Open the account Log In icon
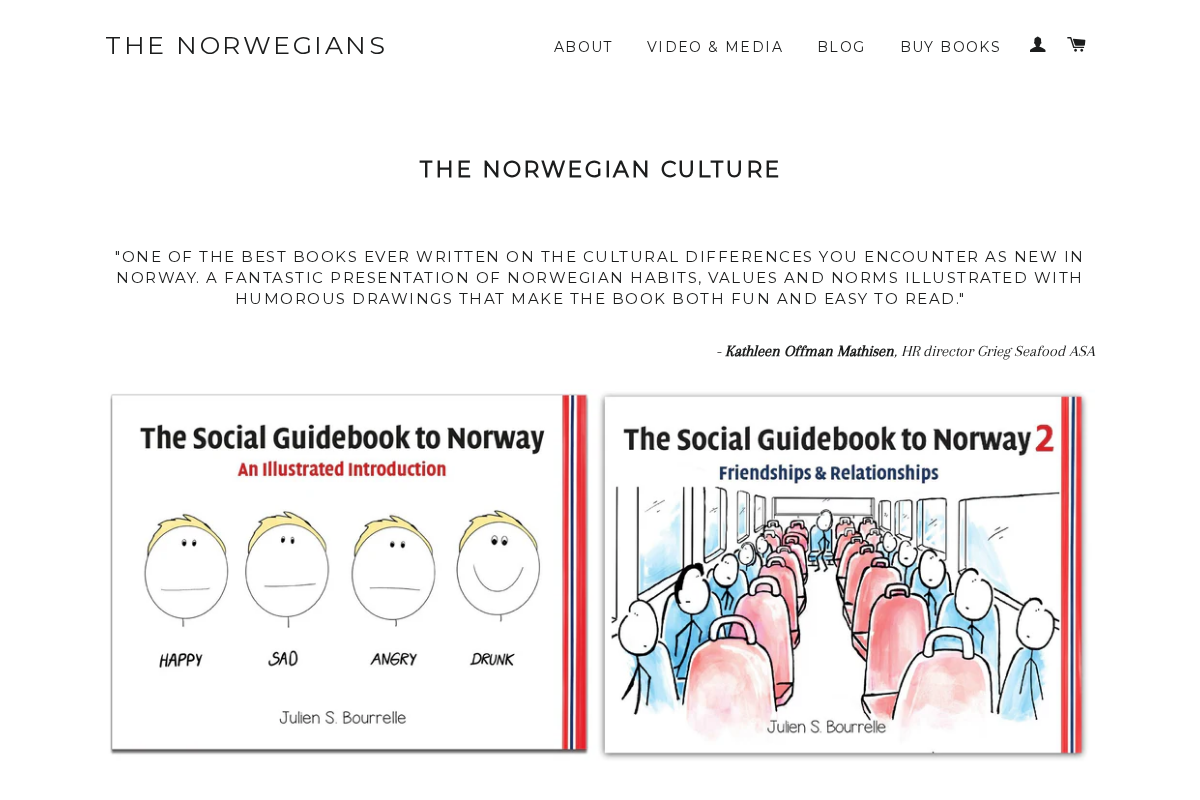This screenshot has height=800, width=1200. (1037, 42)
